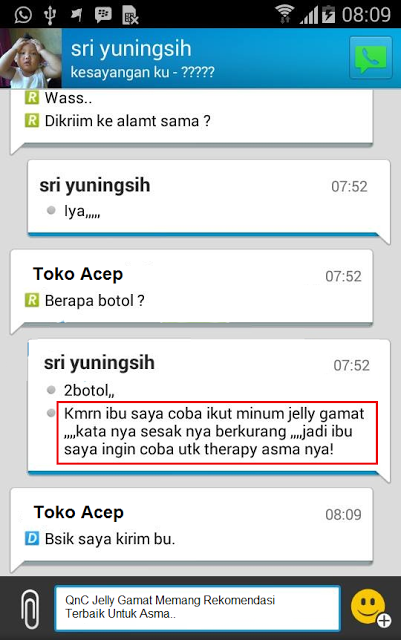Viewport: 401px width, 640px height.
Task: Tap the 'Dikriim ke alamt sama ?' message
Action: pyautogui.click(x=127, y=121)
